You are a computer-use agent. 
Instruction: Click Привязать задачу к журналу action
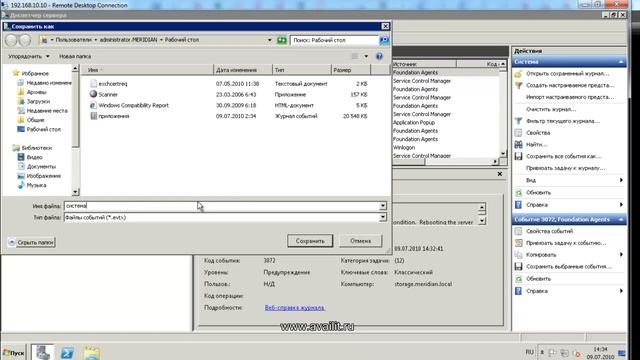[565, 168]
